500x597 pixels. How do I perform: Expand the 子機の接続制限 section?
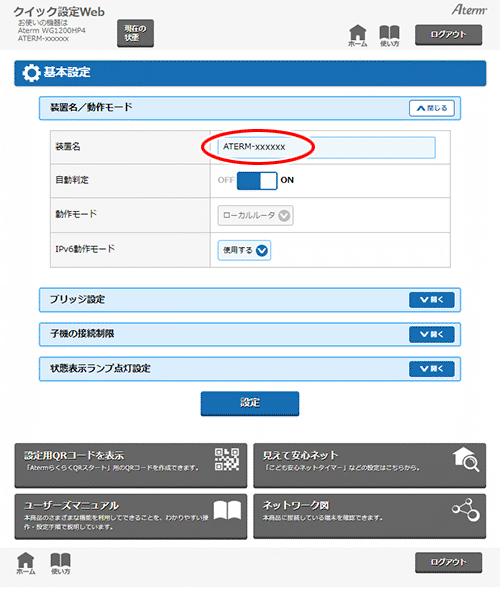pyautogui.click(x=431, y=334)
